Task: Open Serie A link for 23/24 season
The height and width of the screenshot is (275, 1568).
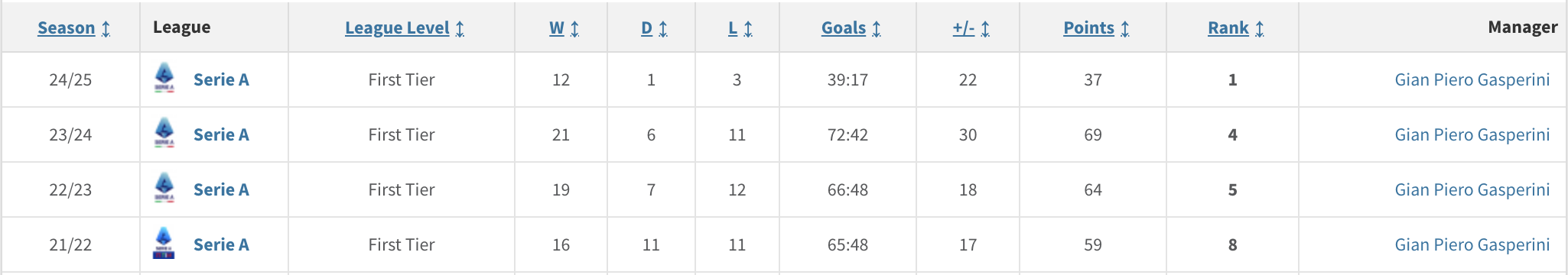Action: pyautogui.click(x=221, y=134)
